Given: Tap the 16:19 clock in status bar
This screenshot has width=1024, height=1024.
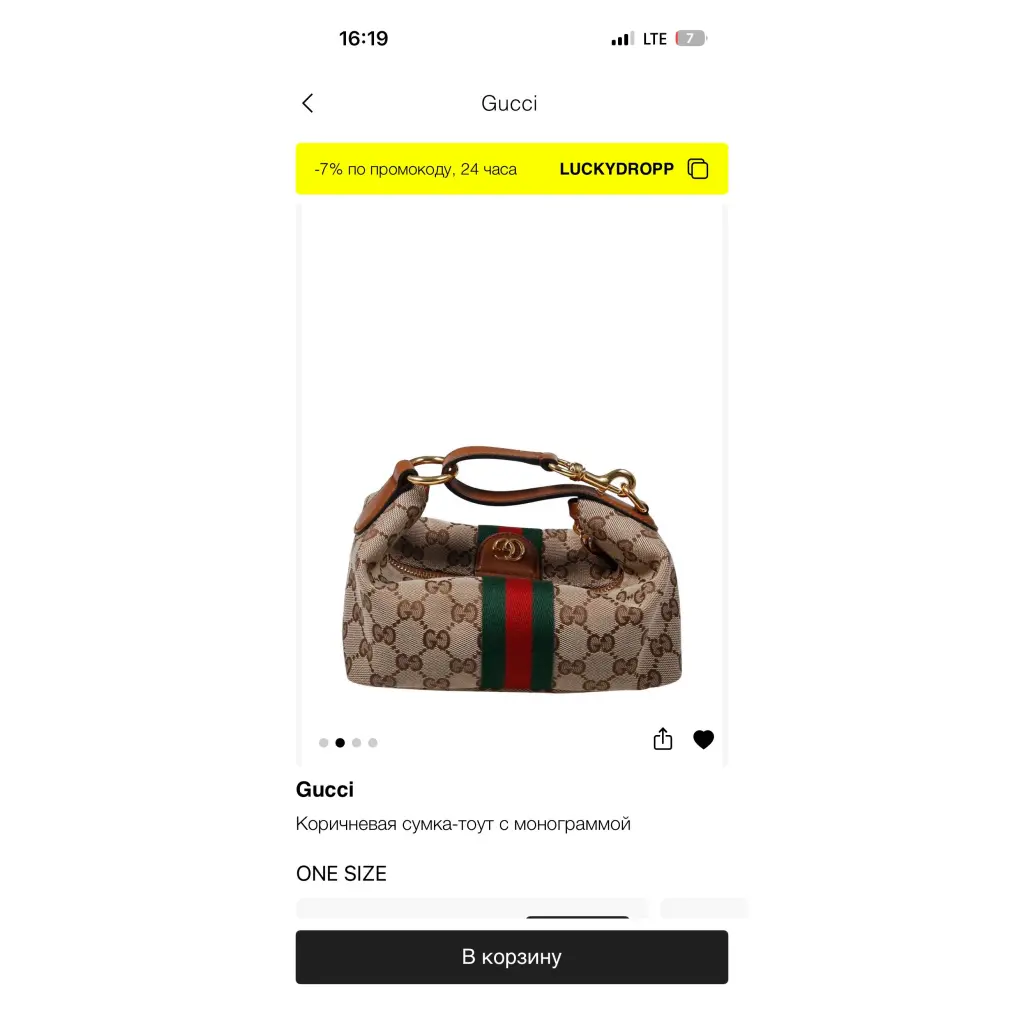Looking at the screenshot, I should tap(363, 39).
